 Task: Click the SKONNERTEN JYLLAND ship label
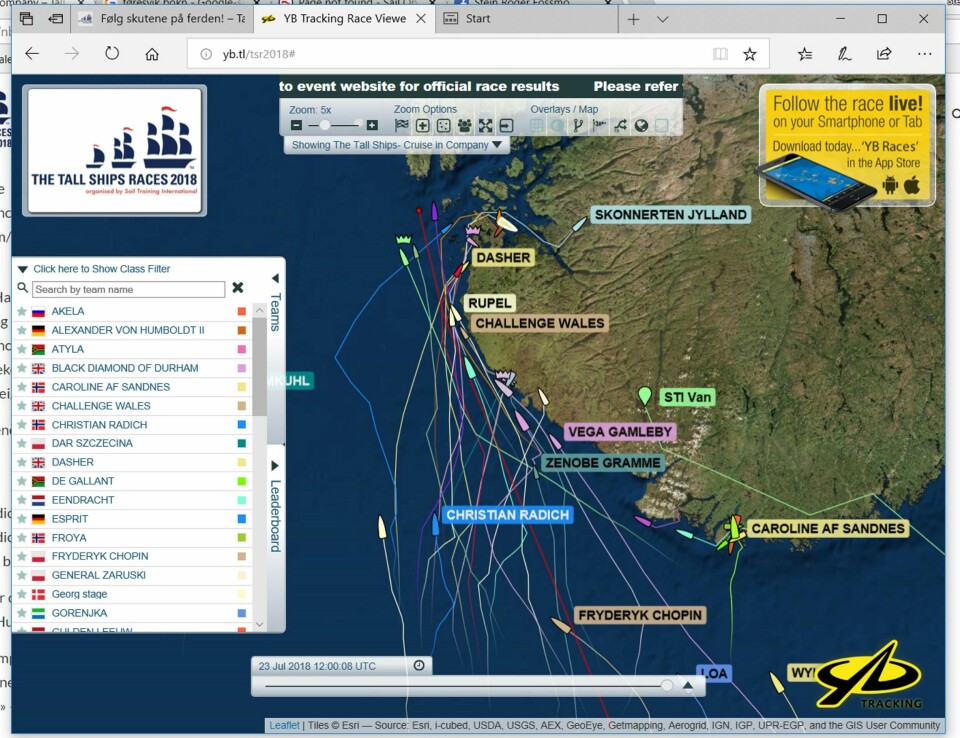pyautogui.click(x=671, y=215)
